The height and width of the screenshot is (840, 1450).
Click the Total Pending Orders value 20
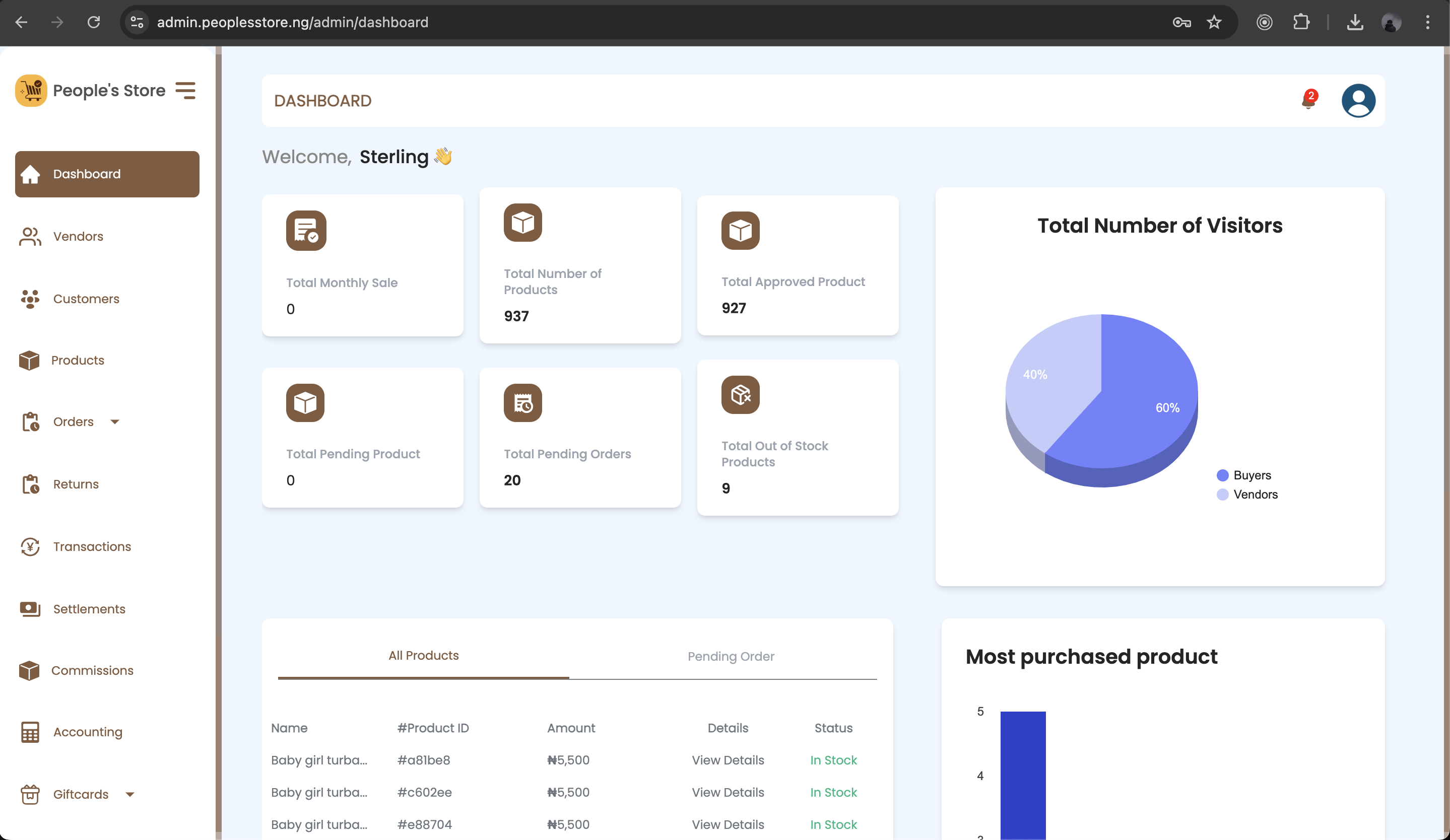512,480
